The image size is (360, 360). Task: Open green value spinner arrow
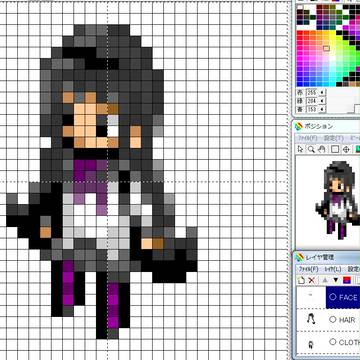click(322, 100)
